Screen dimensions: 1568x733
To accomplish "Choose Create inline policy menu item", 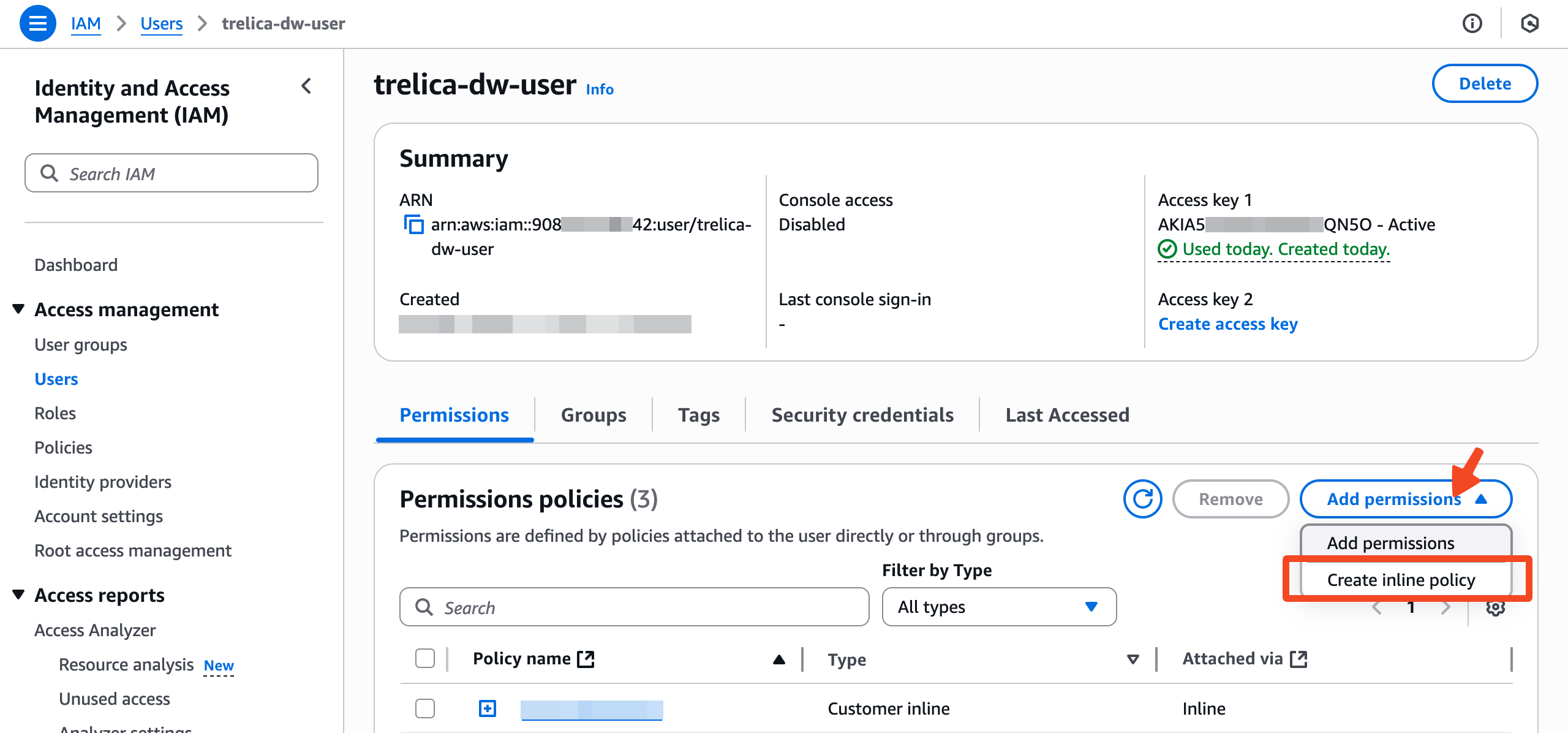I will click(1406, 580).
